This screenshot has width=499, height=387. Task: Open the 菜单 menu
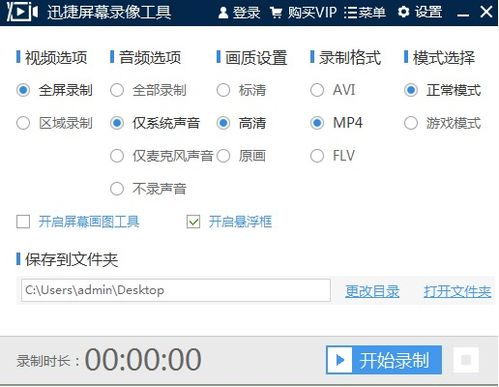[364, 13]
